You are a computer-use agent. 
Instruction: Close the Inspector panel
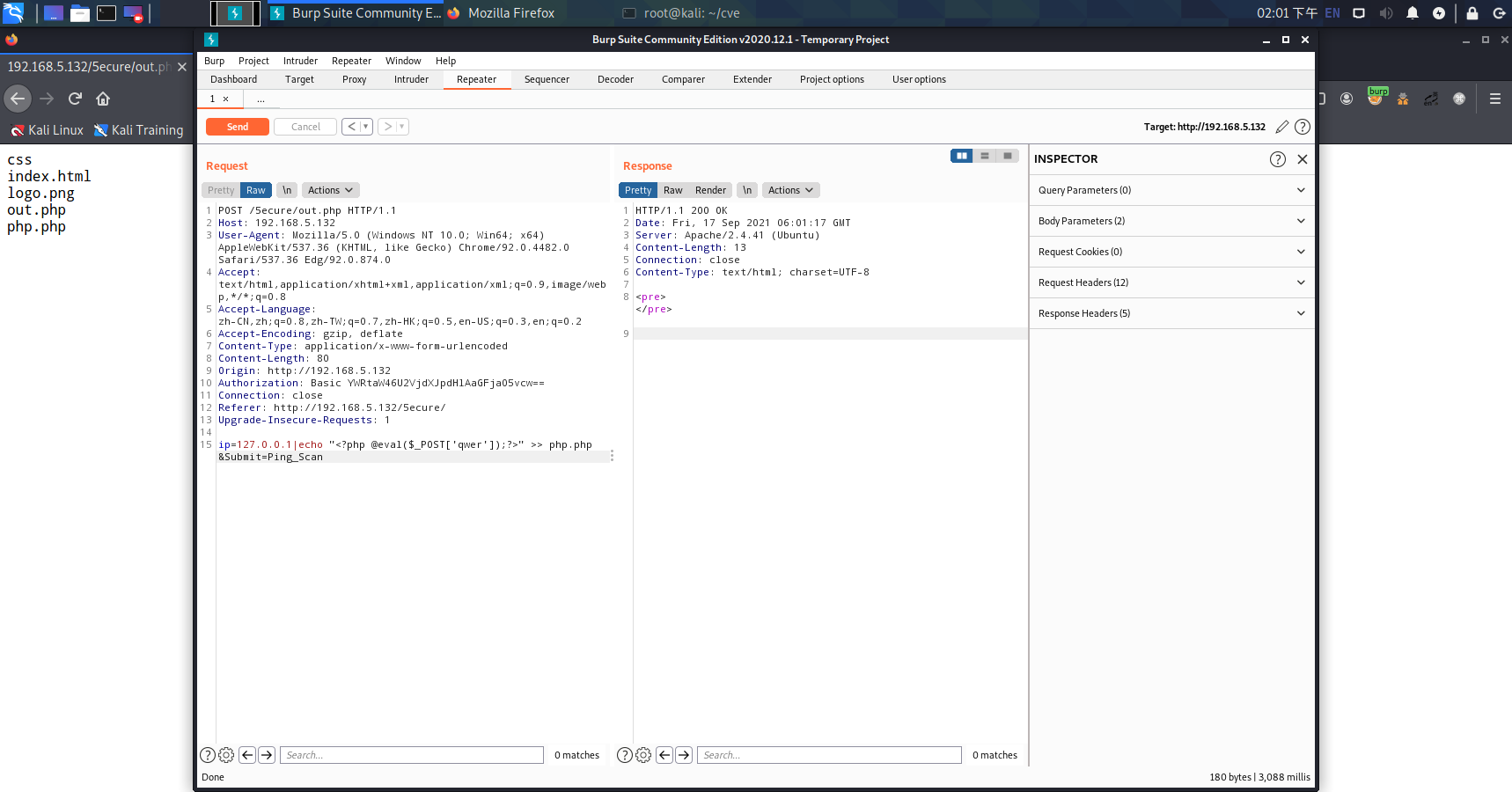click(x=1303, y=159)
